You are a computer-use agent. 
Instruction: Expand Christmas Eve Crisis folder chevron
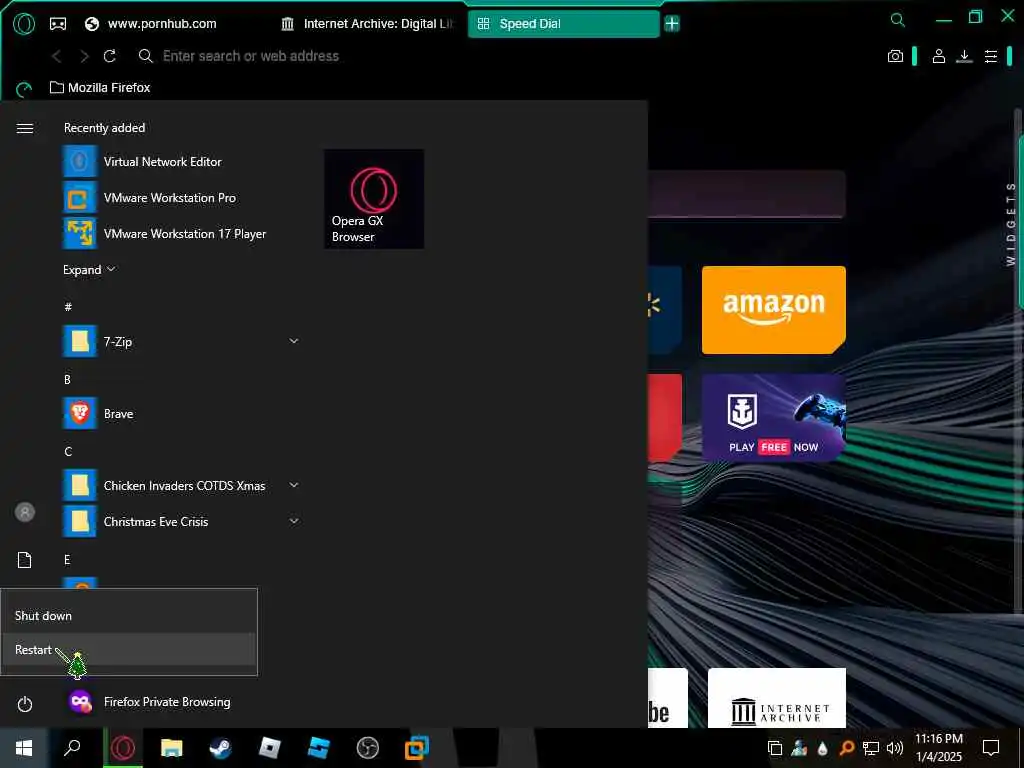pos(294,521)
